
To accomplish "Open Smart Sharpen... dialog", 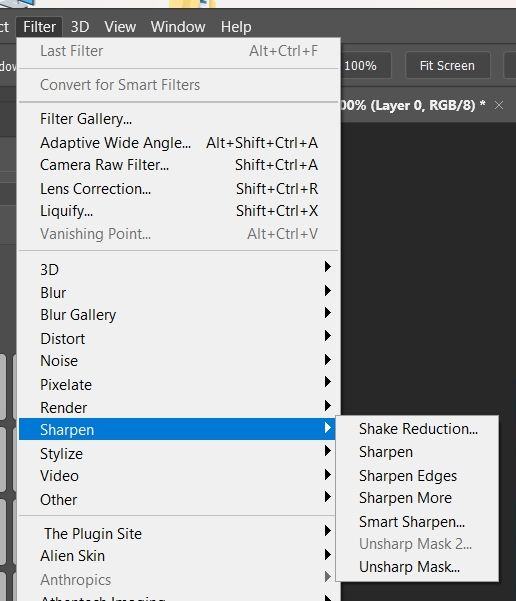I will (x=417, y=522).
